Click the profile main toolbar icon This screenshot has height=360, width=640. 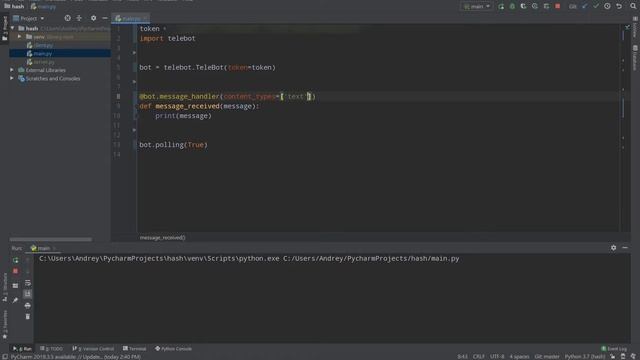[x=535, y=7]
